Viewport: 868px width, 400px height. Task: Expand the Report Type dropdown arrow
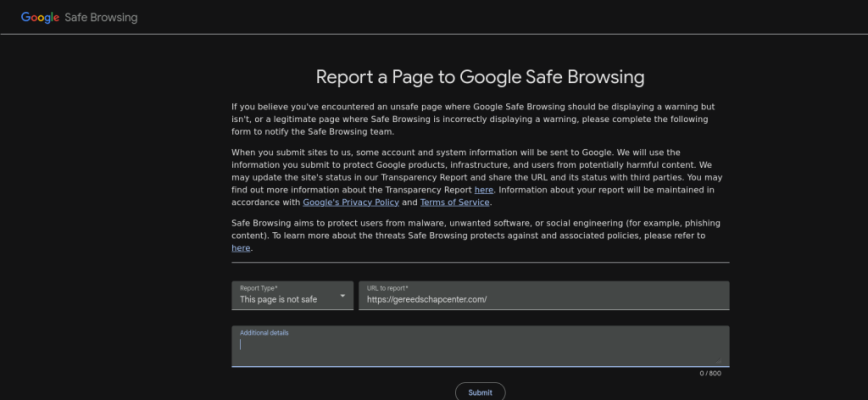[342, 296]
